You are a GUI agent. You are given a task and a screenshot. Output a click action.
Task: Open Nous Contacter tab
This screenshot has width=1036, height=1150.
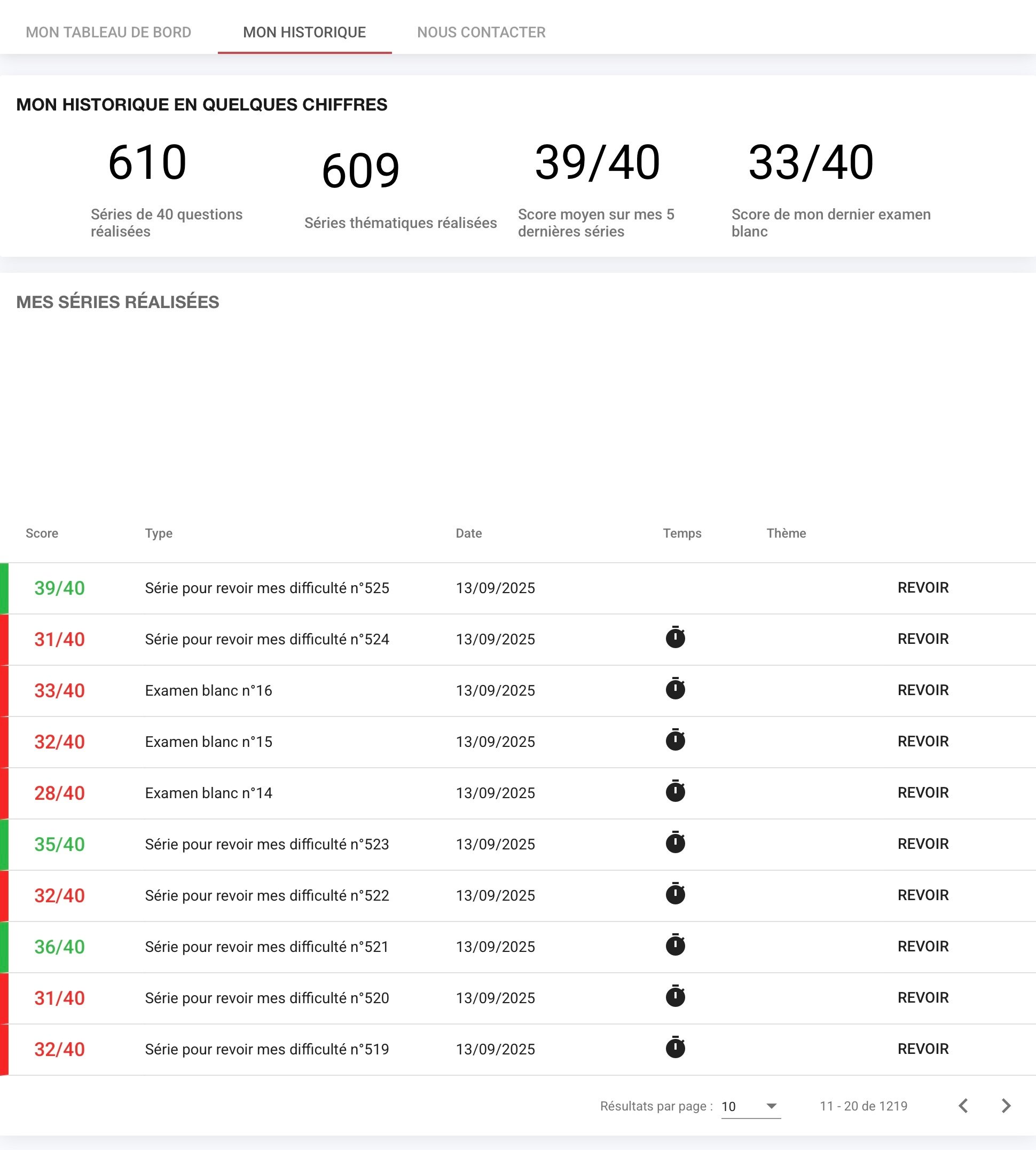tap(481, 33)
